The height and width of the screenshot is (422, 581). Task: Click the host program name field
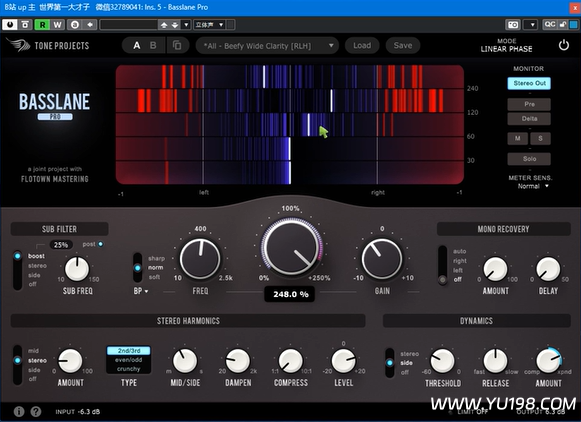click(x=129, y=25)
